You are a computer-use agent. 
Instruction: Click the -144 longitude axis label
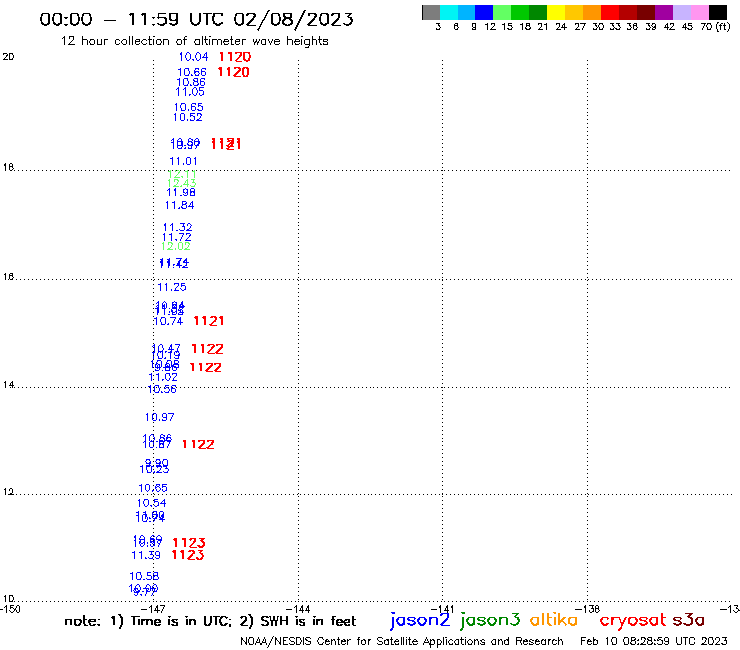(x=299, y=609)
